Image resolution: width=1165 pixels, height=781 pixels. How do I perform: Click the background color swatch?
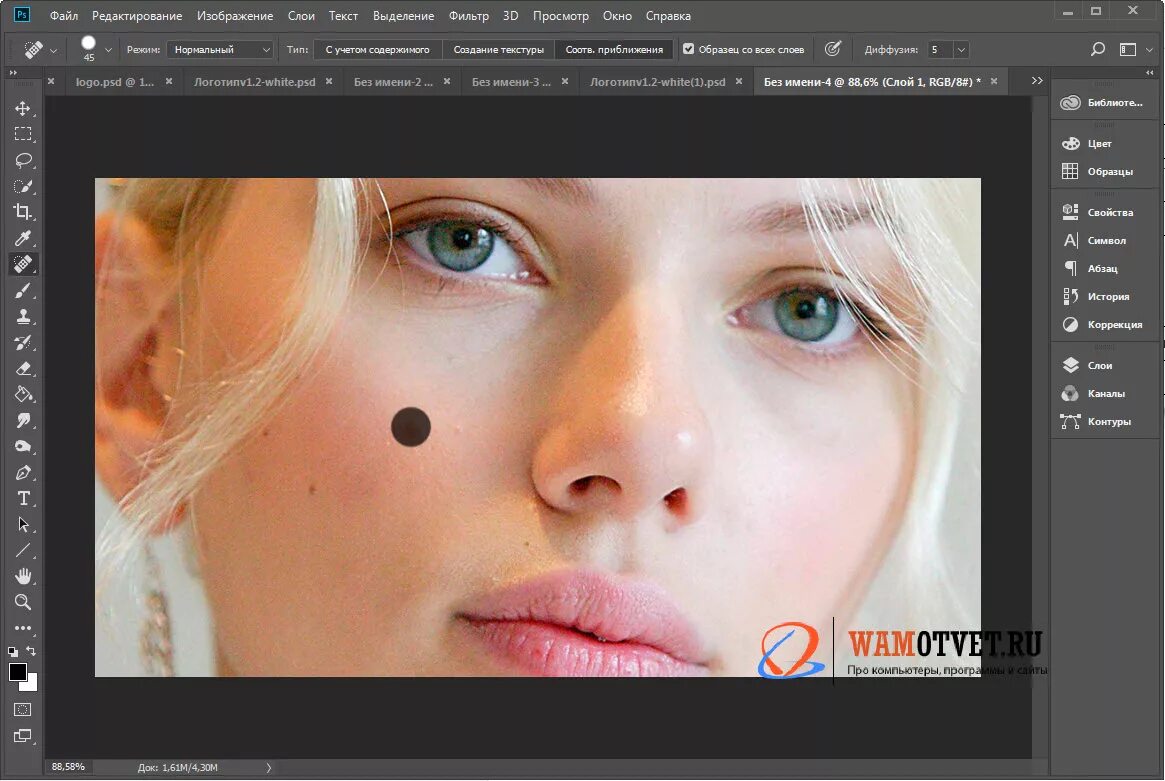click(x=32, y=685)
